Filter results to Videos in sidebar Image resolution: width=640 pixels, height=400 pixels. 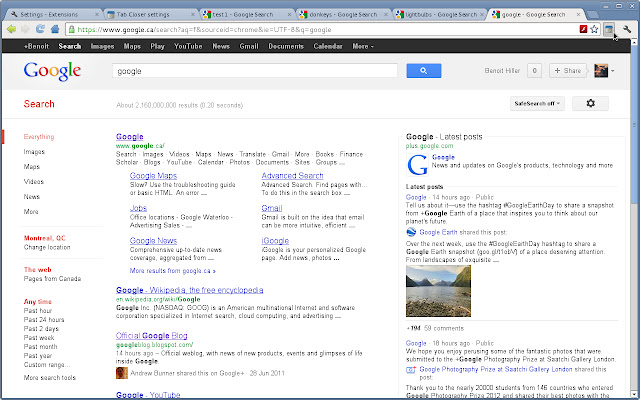[33, 182]
